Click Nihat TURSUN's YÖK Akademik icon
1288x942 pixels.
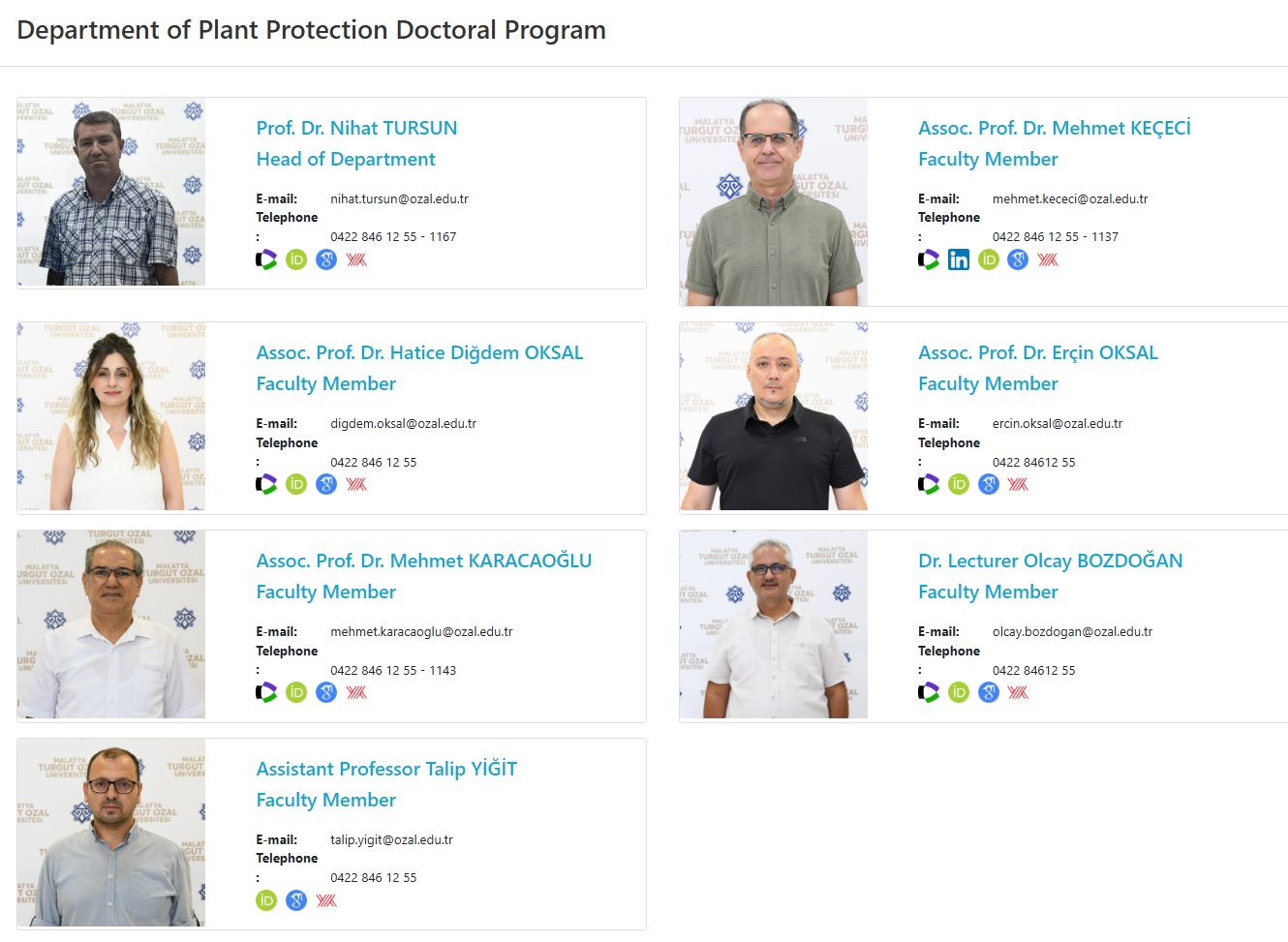[x=356, y=259]
